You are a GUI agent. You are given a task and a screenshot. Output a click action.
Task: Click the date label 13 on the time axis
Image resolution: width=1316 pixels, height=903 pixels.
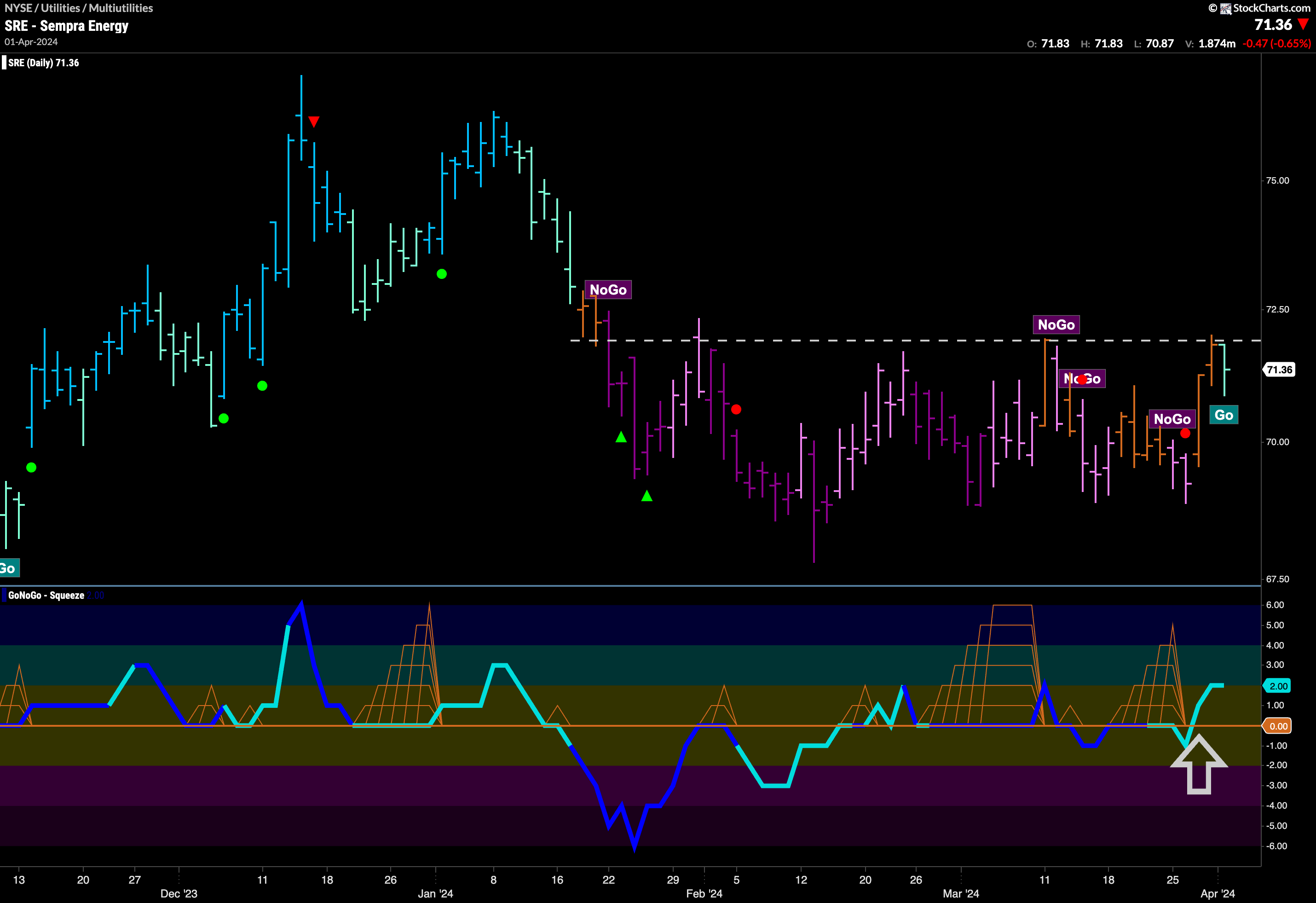tap(19, 880)
